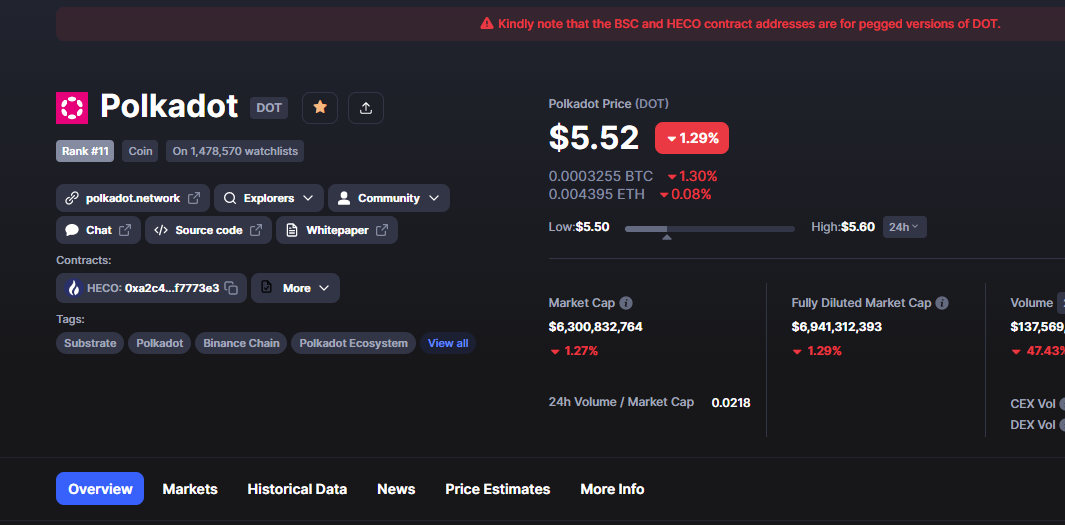Click the Rank #11 badge
Viewport: 1065px width, 525px height.
[85, 151]
